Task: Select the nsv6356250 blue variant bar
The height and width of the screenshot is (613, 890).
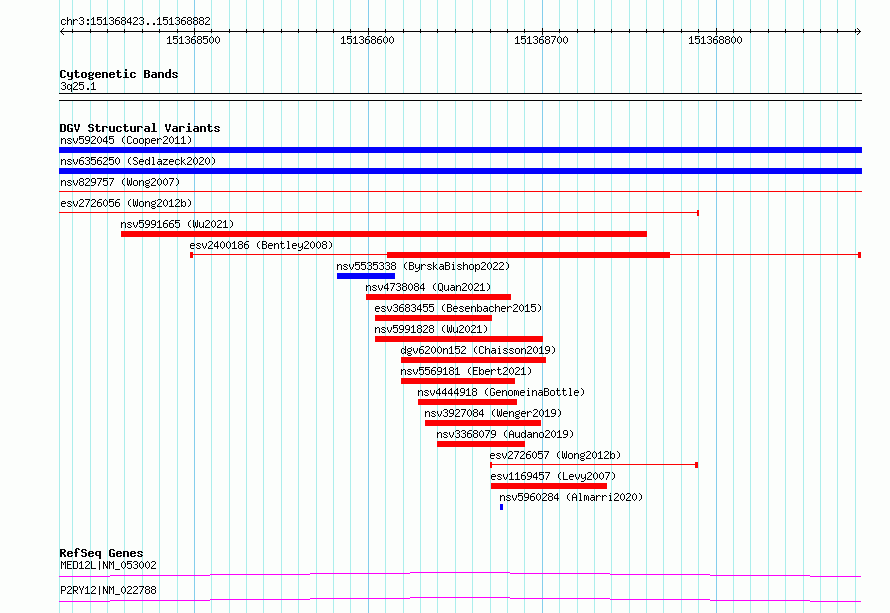Action: click(460, 171)
